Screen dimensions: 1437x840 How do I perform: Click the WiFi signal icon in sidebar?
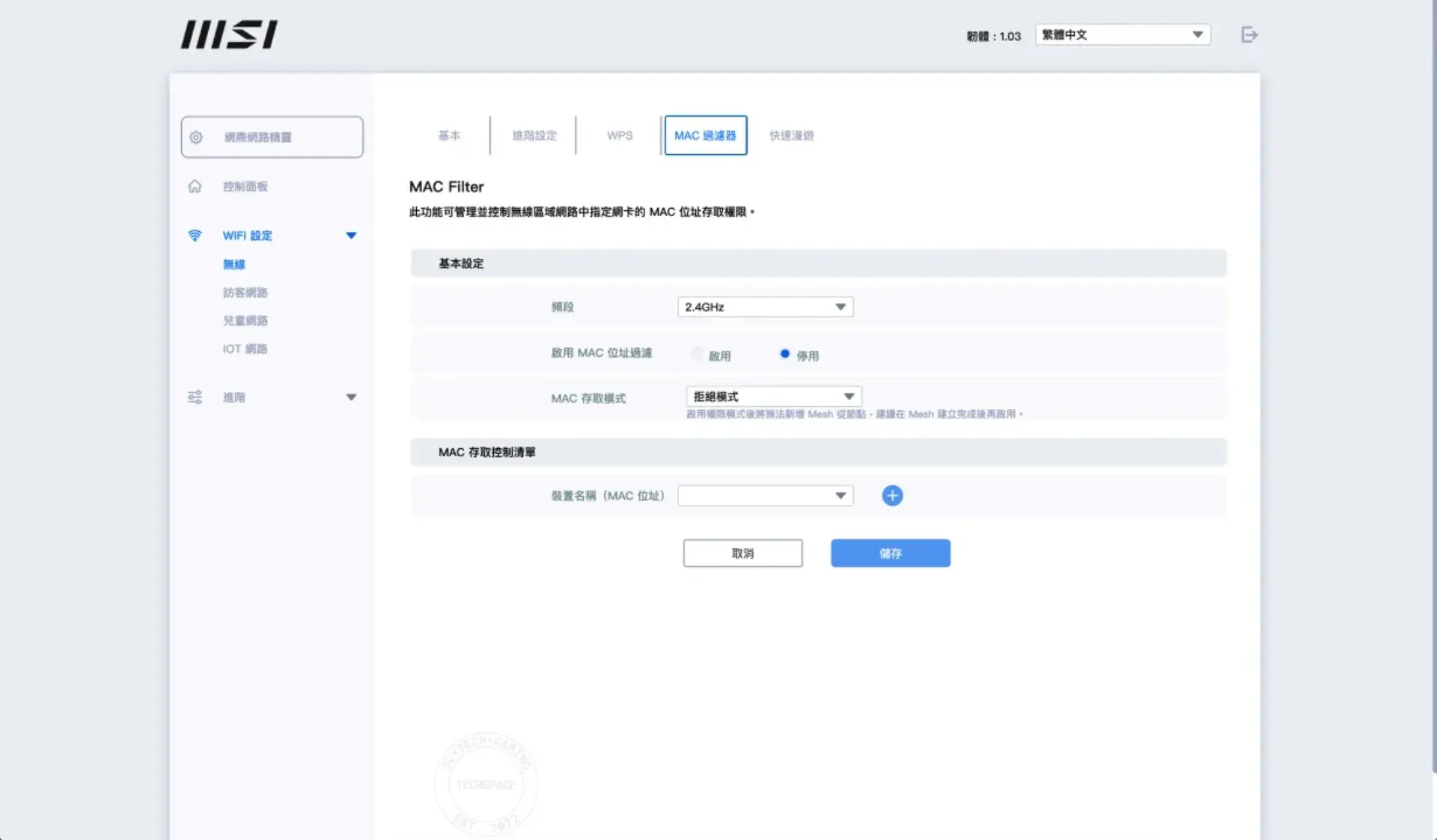tap(195, 236)
